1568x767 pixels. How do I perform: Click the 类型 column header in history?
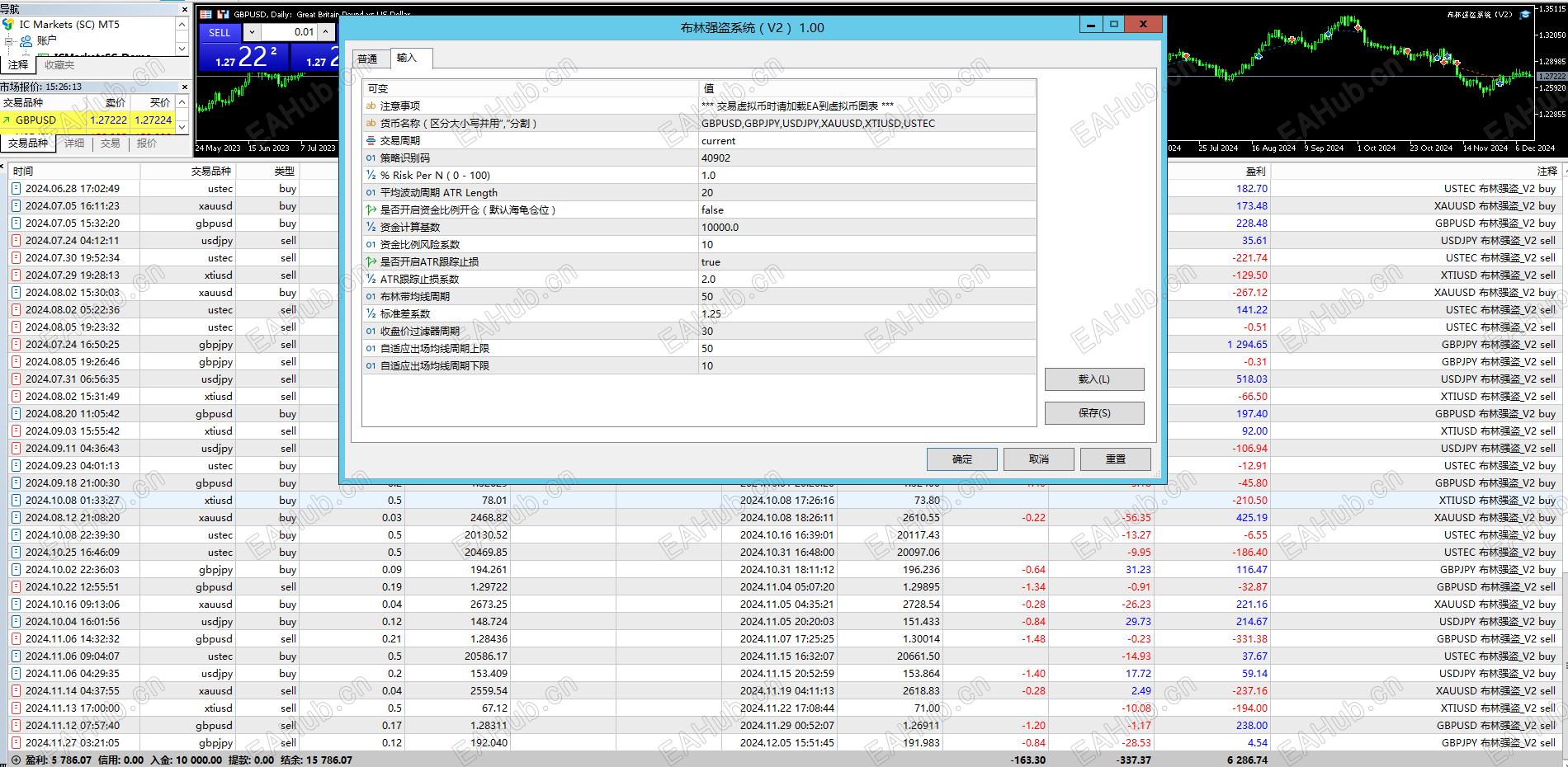(x=267, y=172)
